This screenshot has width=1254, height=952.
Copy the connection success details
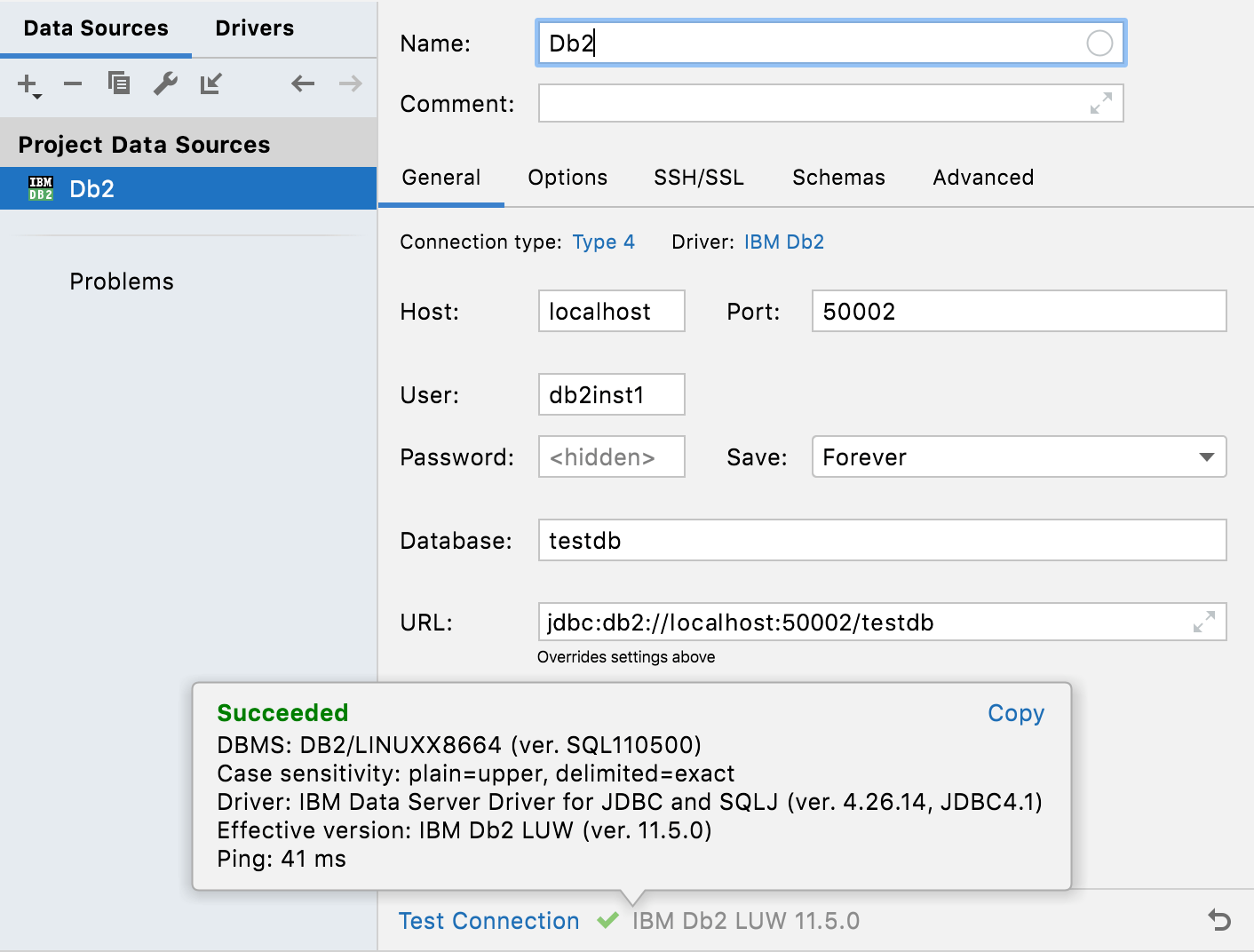(1015, 713)
